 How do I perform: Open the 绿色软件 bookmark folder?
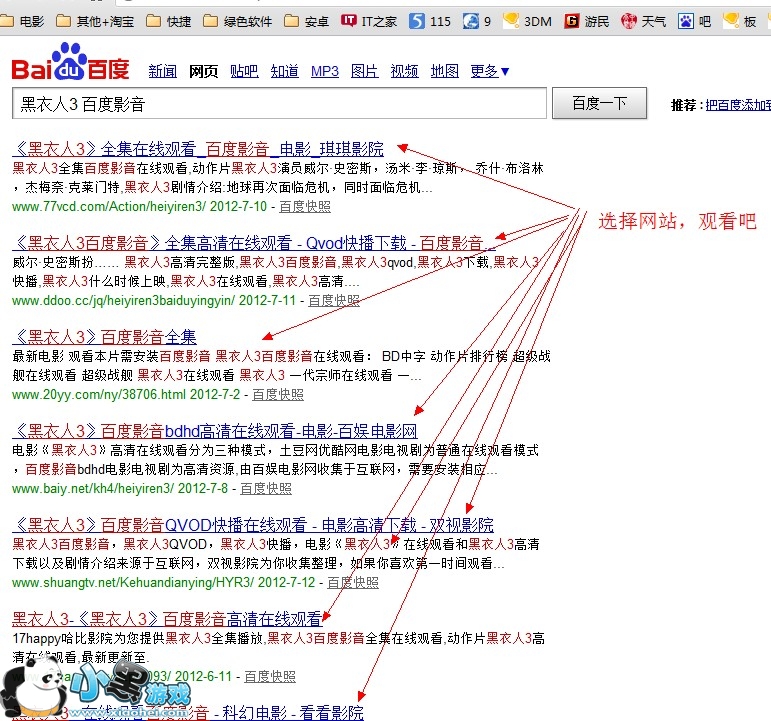pos(238,21)
